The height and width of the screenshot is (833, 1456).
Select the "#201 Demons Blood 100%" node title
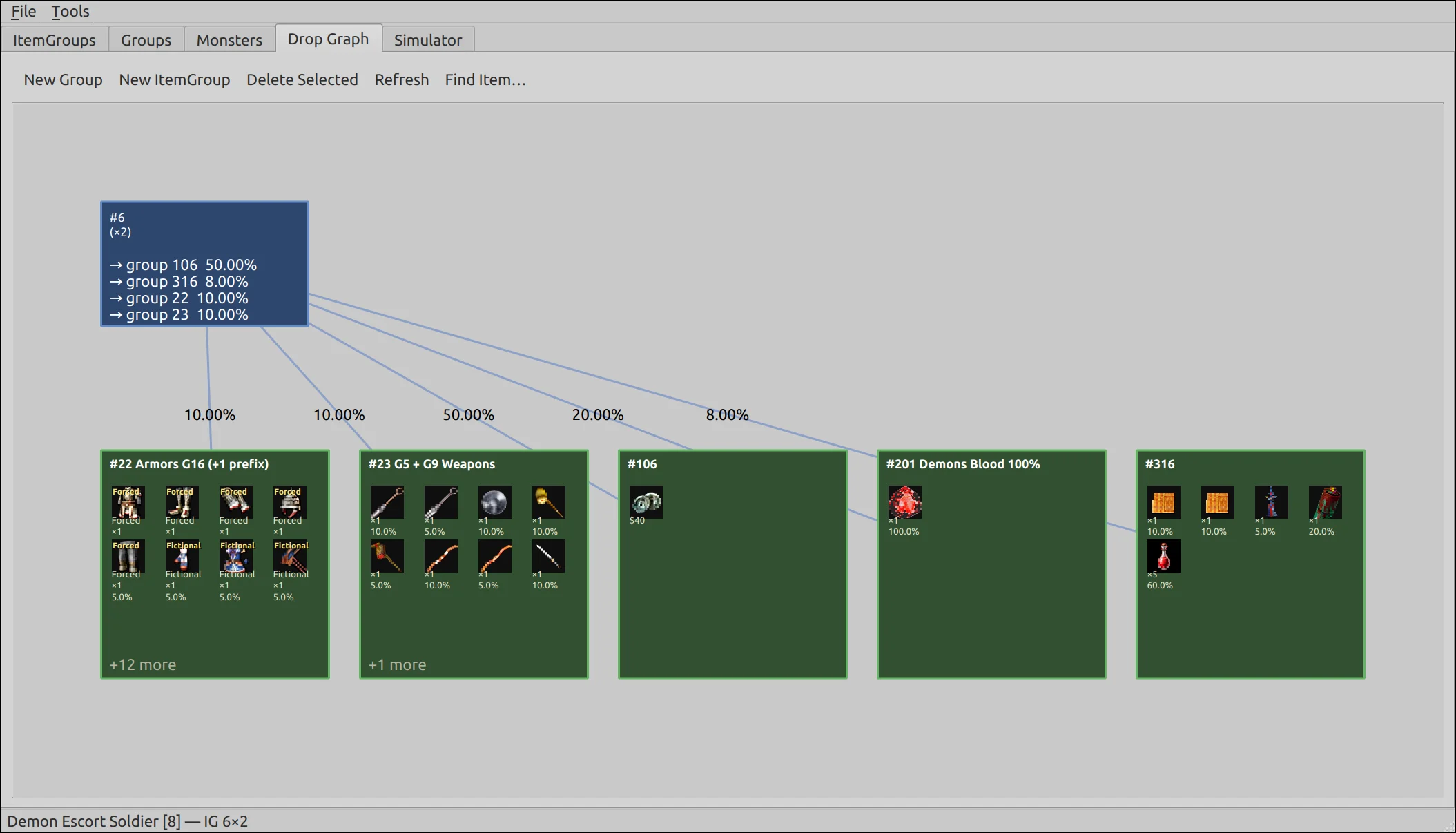click(963, 464)
